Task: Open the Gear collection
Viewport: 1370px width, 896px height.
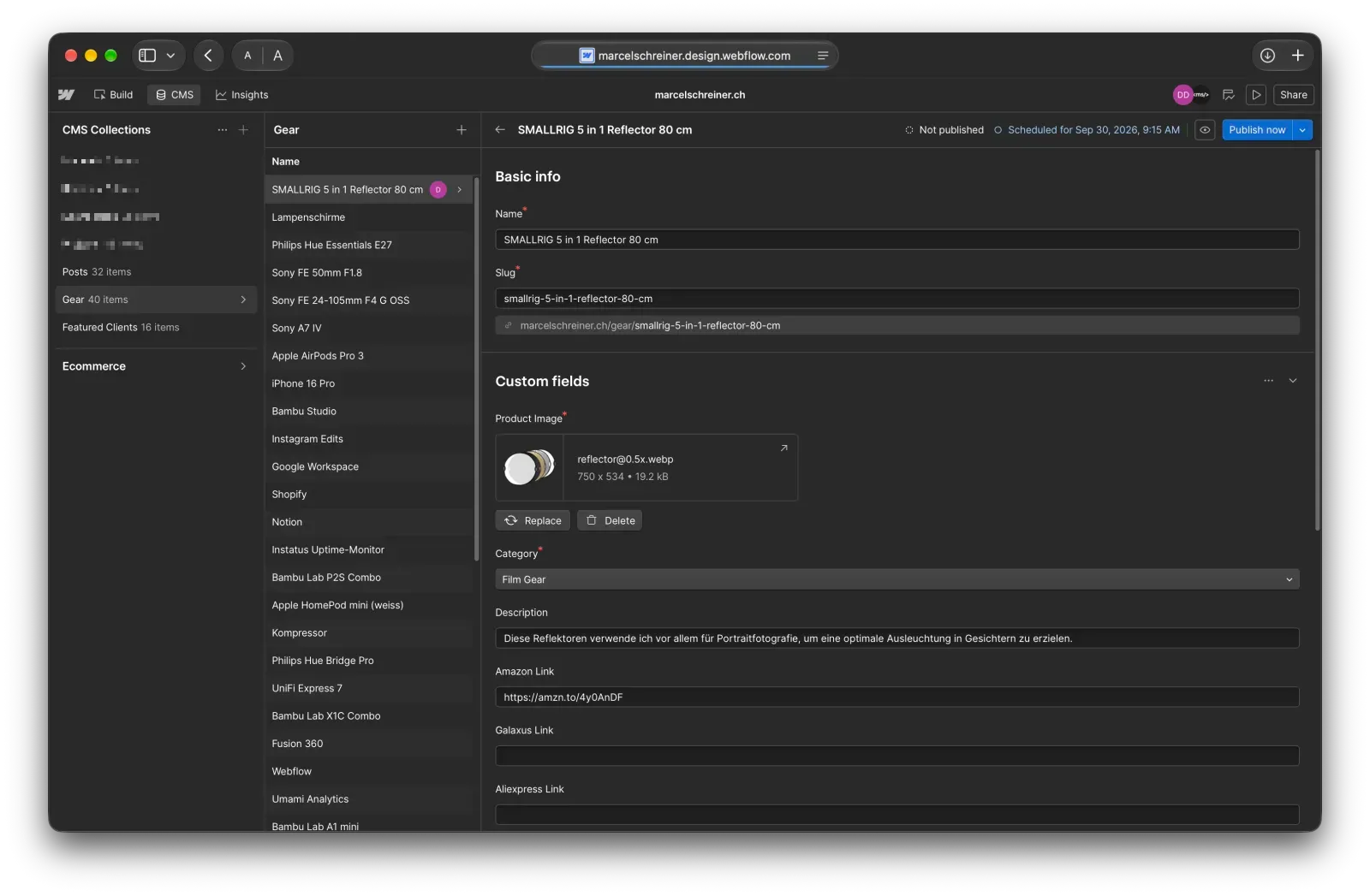Action: pyautogui.click(x=156, y=300)
